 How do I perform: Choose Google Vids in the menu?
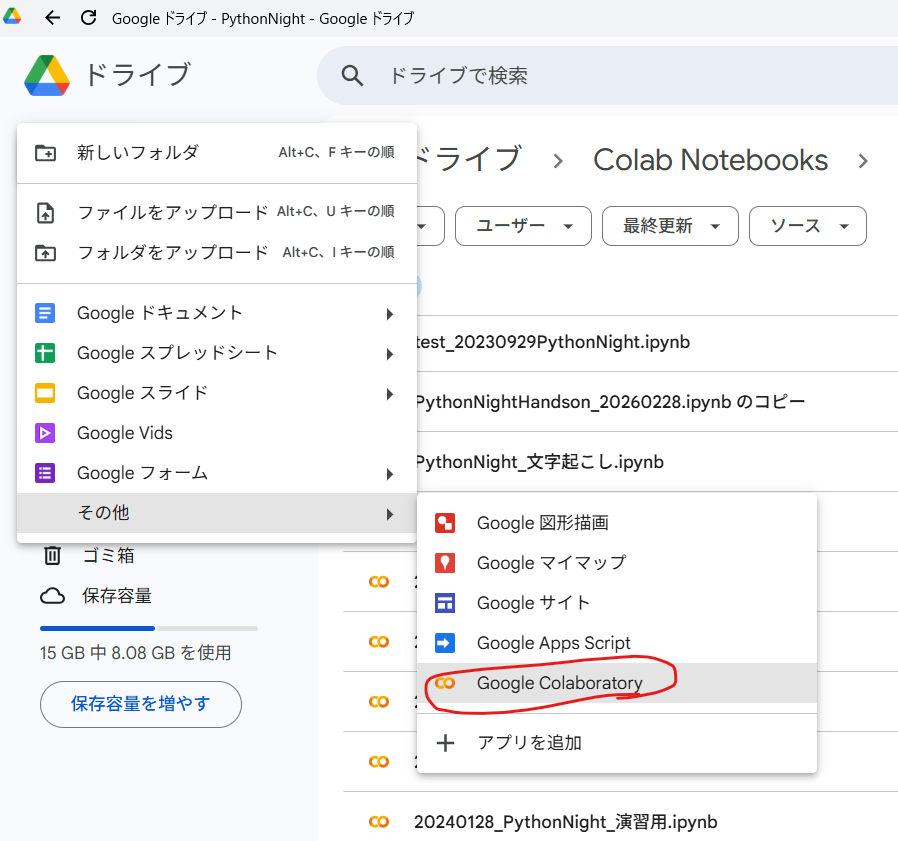[216, 433]
